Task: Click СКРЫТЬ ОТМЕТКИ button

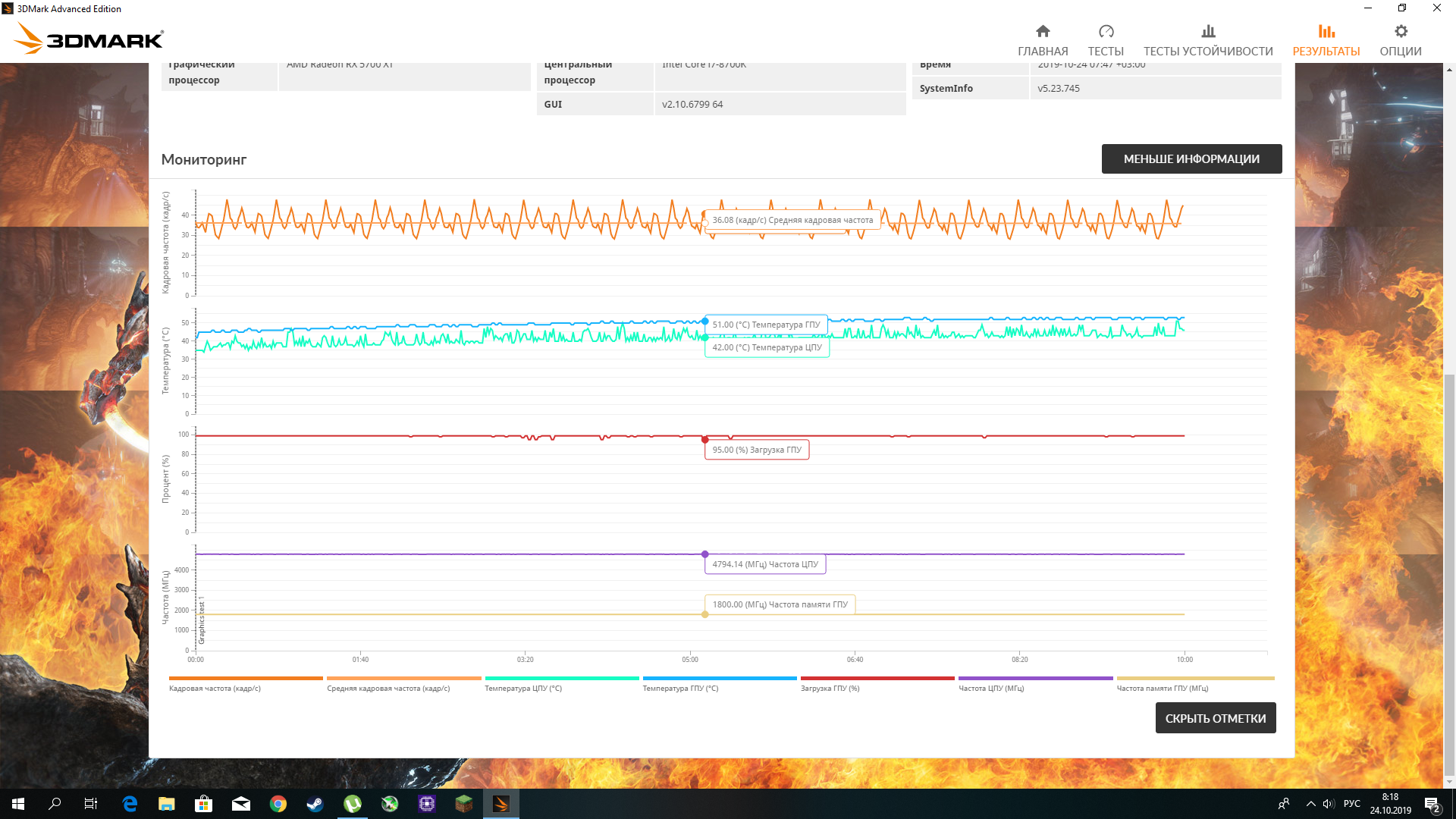Action: (x=1215, y=718)
